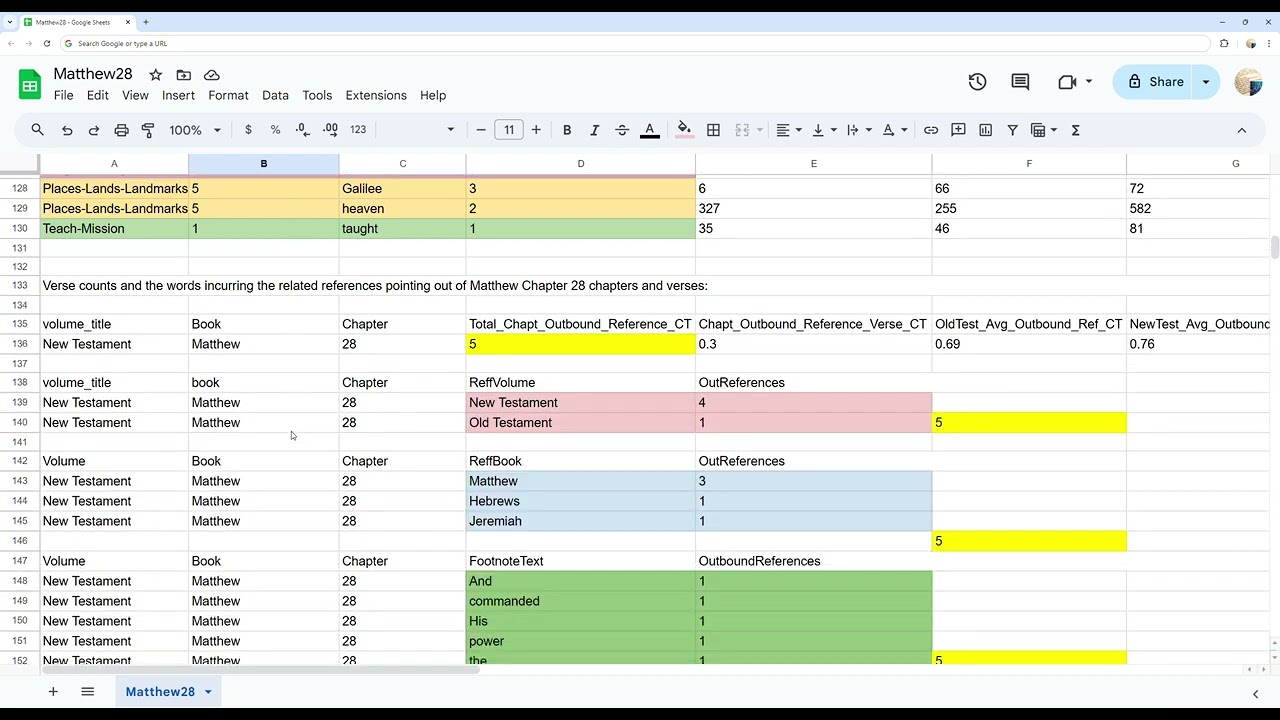Screen dimensions: 1280x720
Task: Open the Tools menu
Action: tap(317, 95)
